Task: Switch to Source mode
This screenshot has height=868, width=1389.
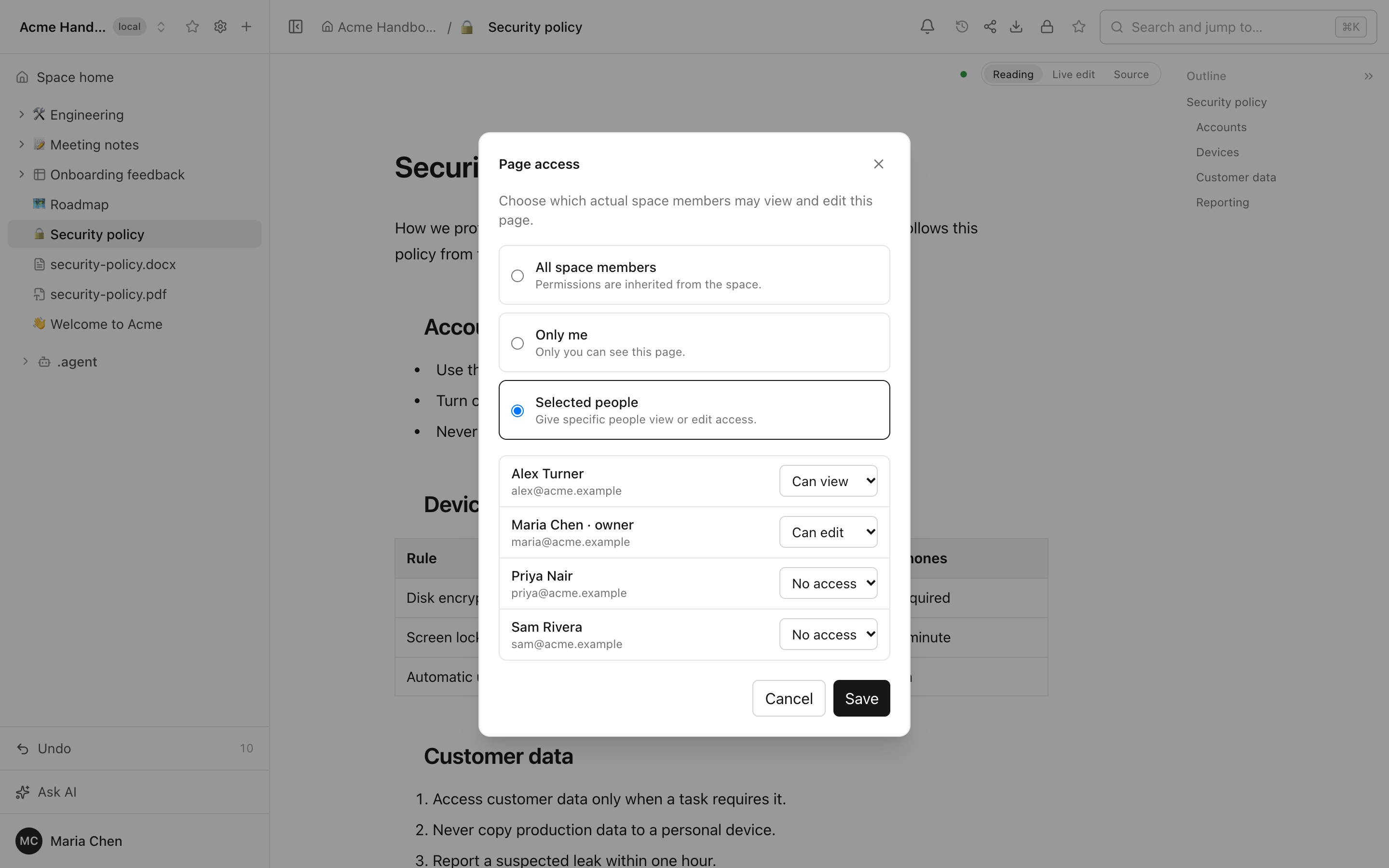Action: pos(1131,75)
